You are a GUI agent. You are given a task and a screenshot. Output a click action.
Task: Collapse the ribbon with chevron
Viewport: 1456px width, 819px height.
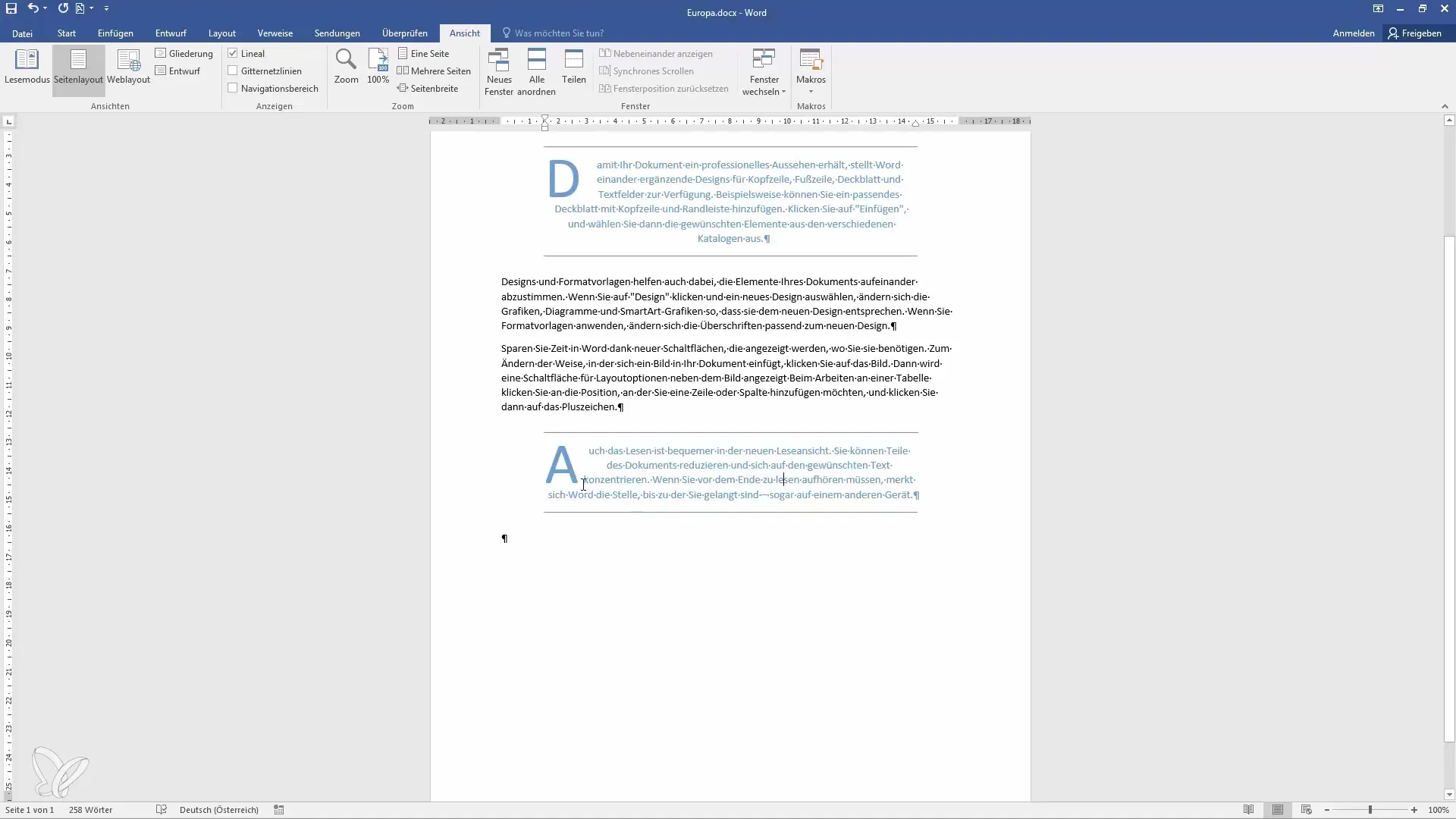pos(1445,106)
